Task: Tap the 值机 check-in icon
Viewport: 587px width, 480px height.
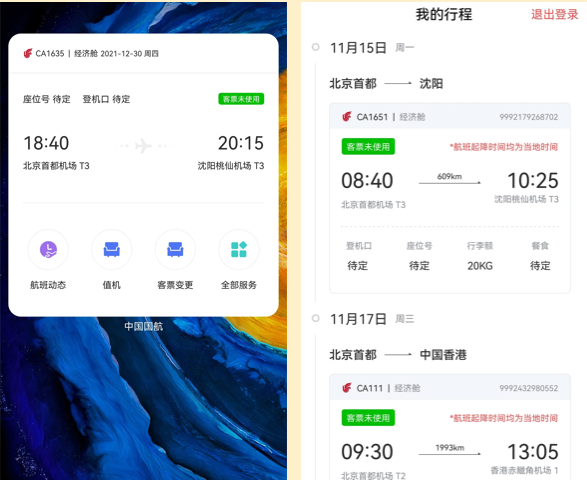Action: click(x=112, y=250)
